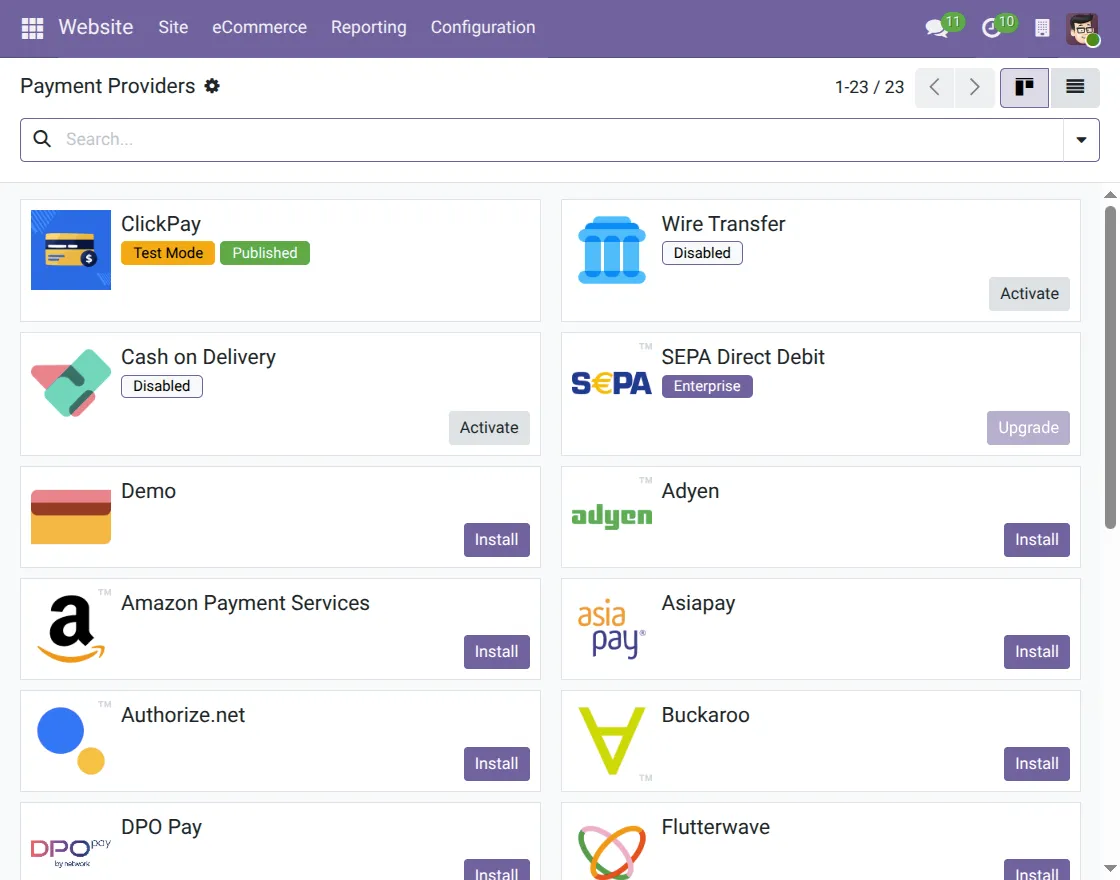The image size is (1120, 880).
Task: Install the Adyen provider
Action: click(1036, 539)
